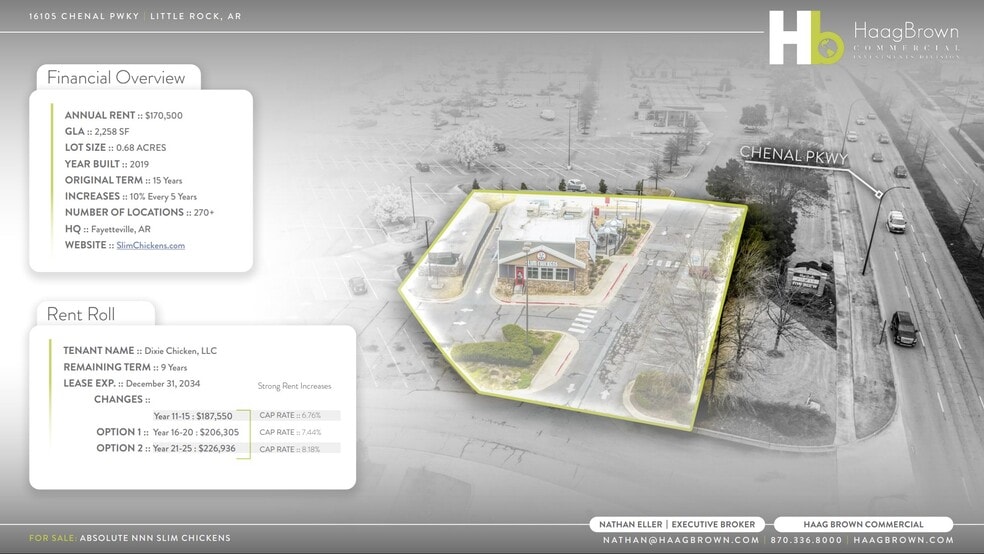Screen dimensions: 984x554
Task: Click the 6.76% cap rate bar
Action: click(298, 415)
